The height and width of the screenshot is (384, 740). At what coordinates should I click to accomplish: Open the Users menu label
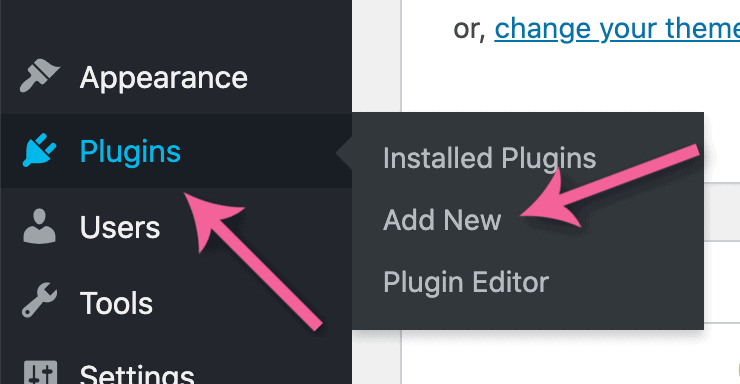click(x=120, y=227)
